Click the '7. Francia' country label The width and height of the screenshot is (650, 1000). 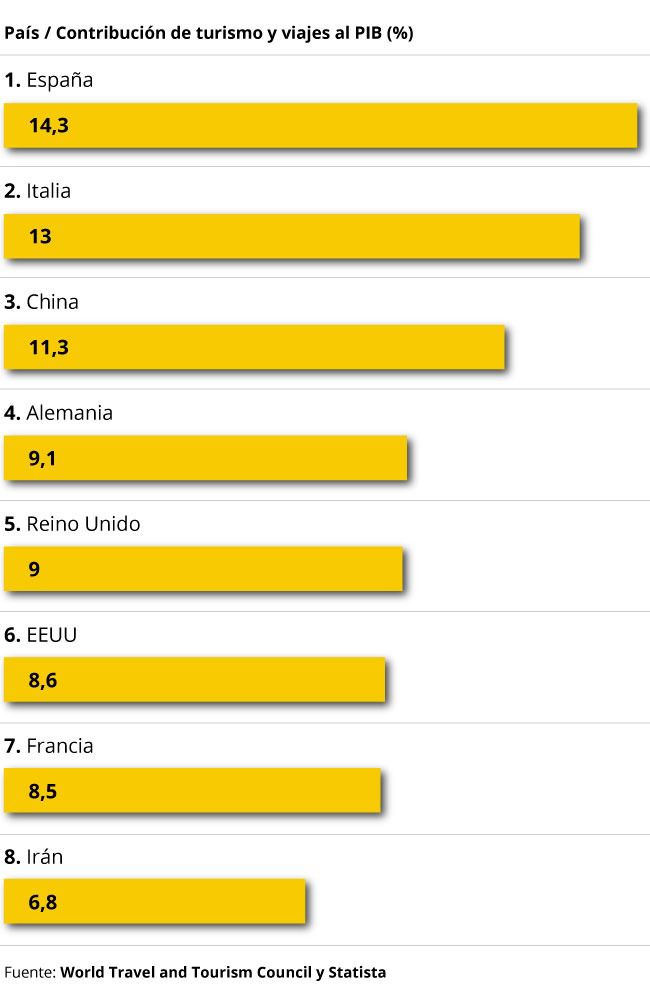pos(48,746)
